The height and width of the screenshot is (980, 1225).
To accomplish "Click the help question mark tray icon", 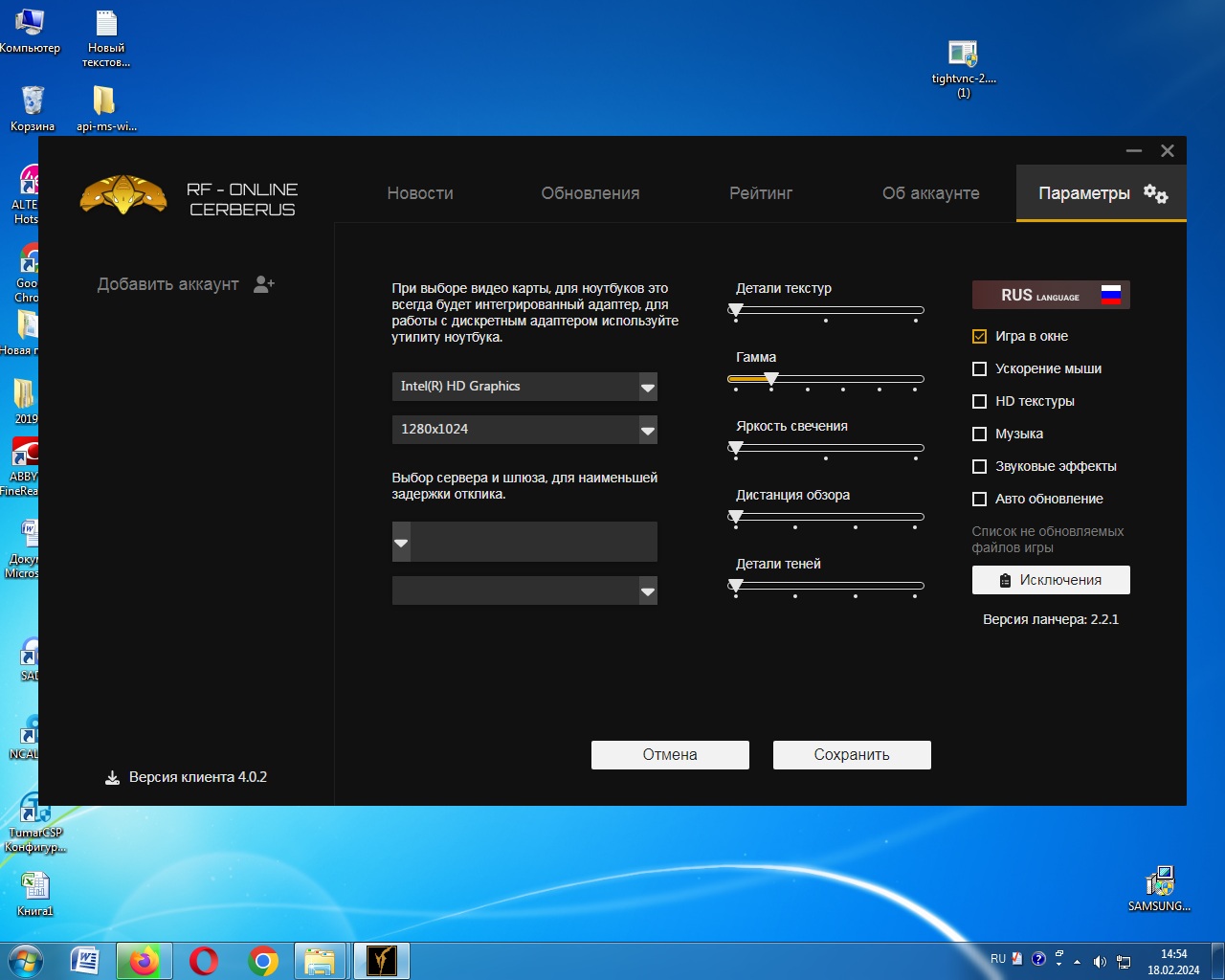I will [x=1038, y=959].
